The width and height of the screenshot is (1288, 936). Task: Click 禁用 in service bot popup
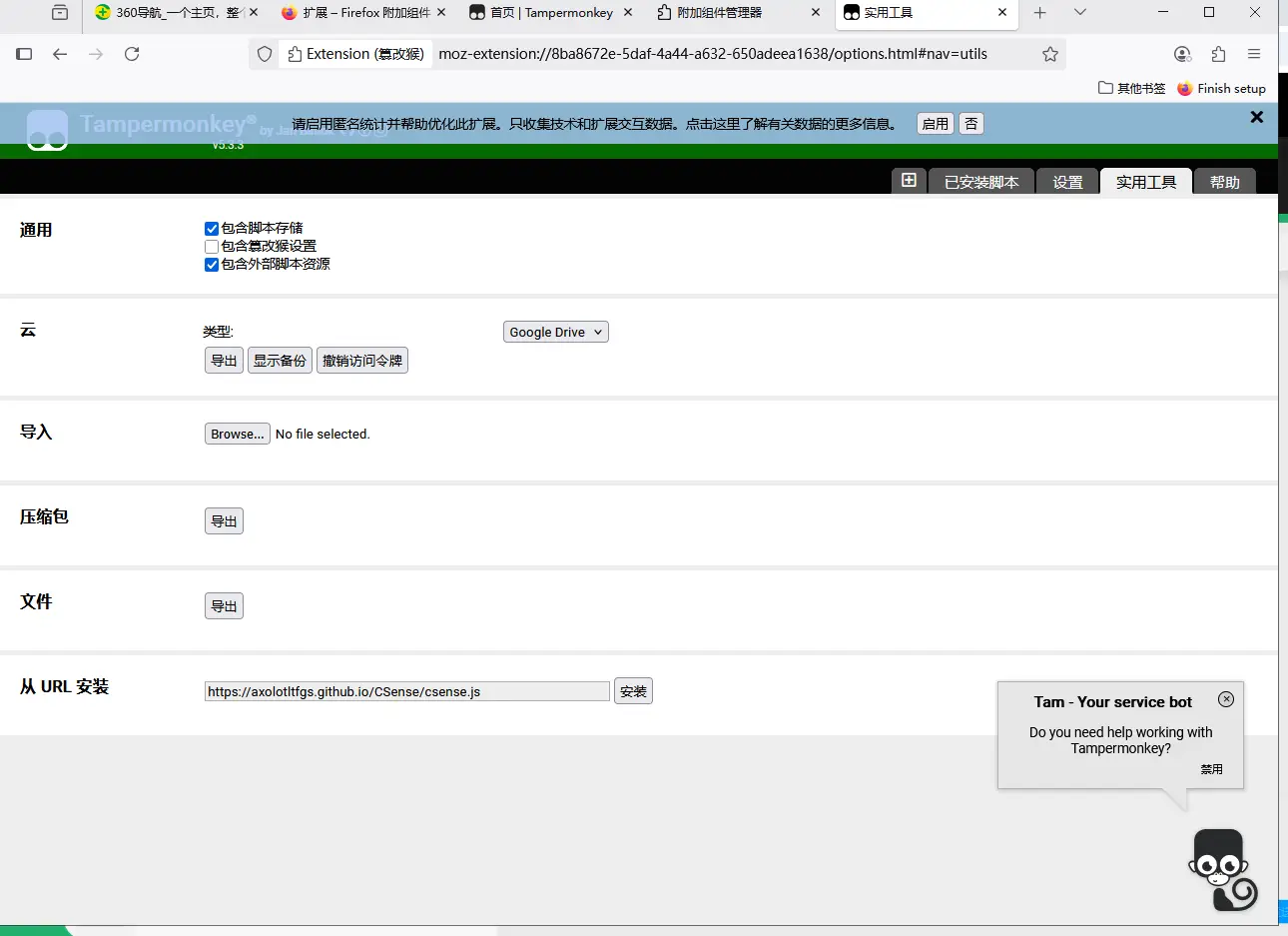pyautogui.click(x=1211, y=769)
